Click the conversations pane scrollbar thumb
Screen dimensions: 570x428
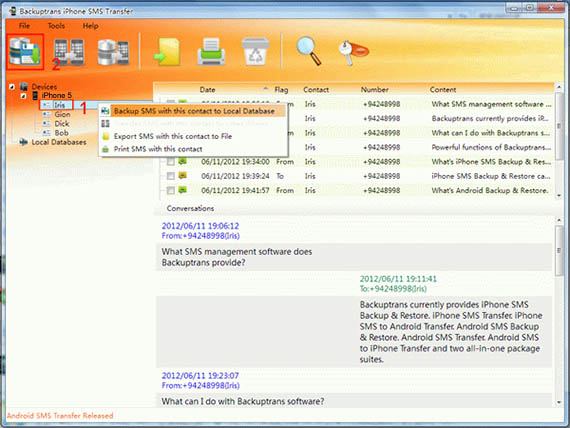pos(559,251)
